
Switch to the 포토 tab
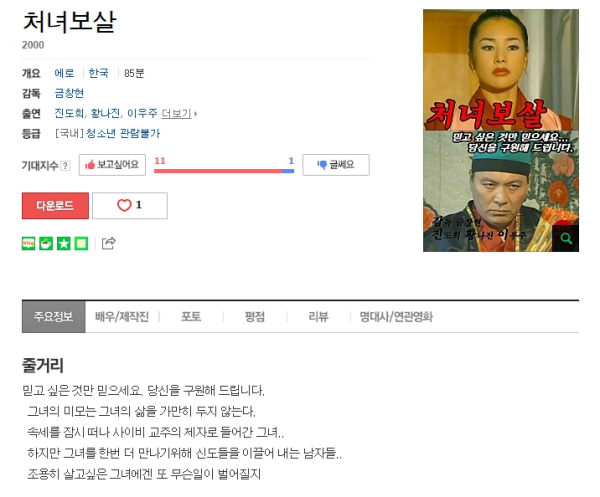click(191, 316)
